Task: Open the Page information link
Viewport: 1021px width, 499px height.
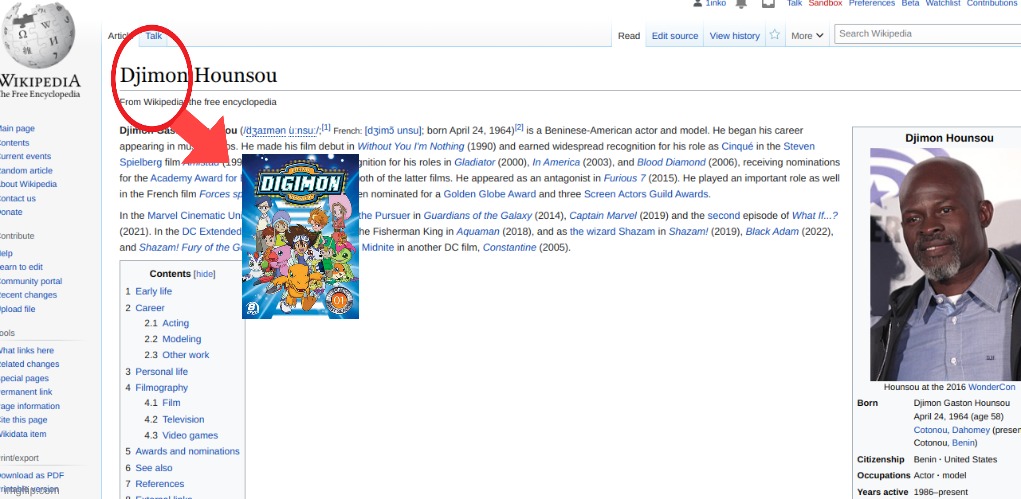Action: pos(29,406)
